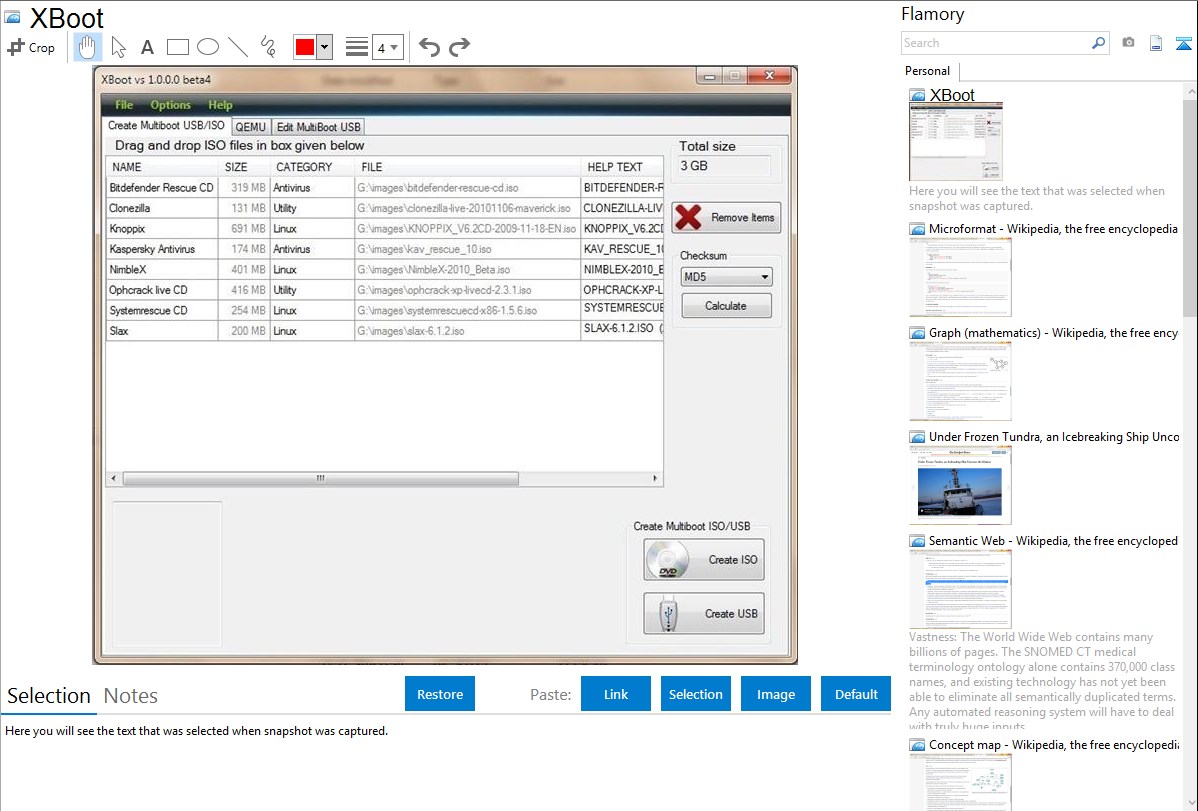Click the Create ISO button
This screenshot has width=1198, height=811.
pos(704,560)
